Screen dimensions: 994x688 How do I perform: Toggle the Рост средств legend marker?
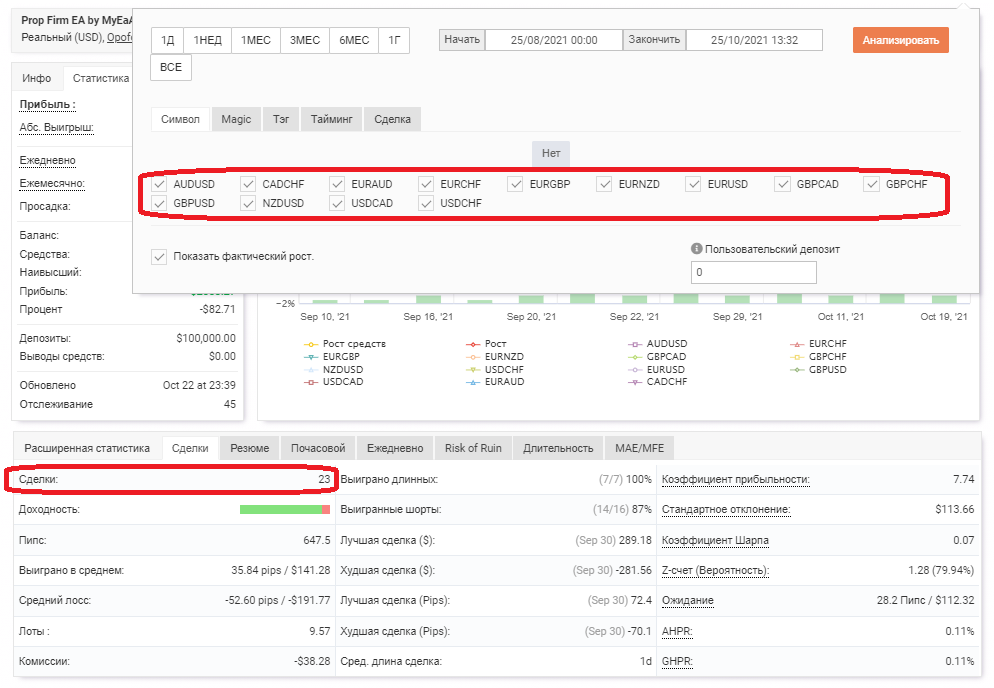(x=311, y=344)
